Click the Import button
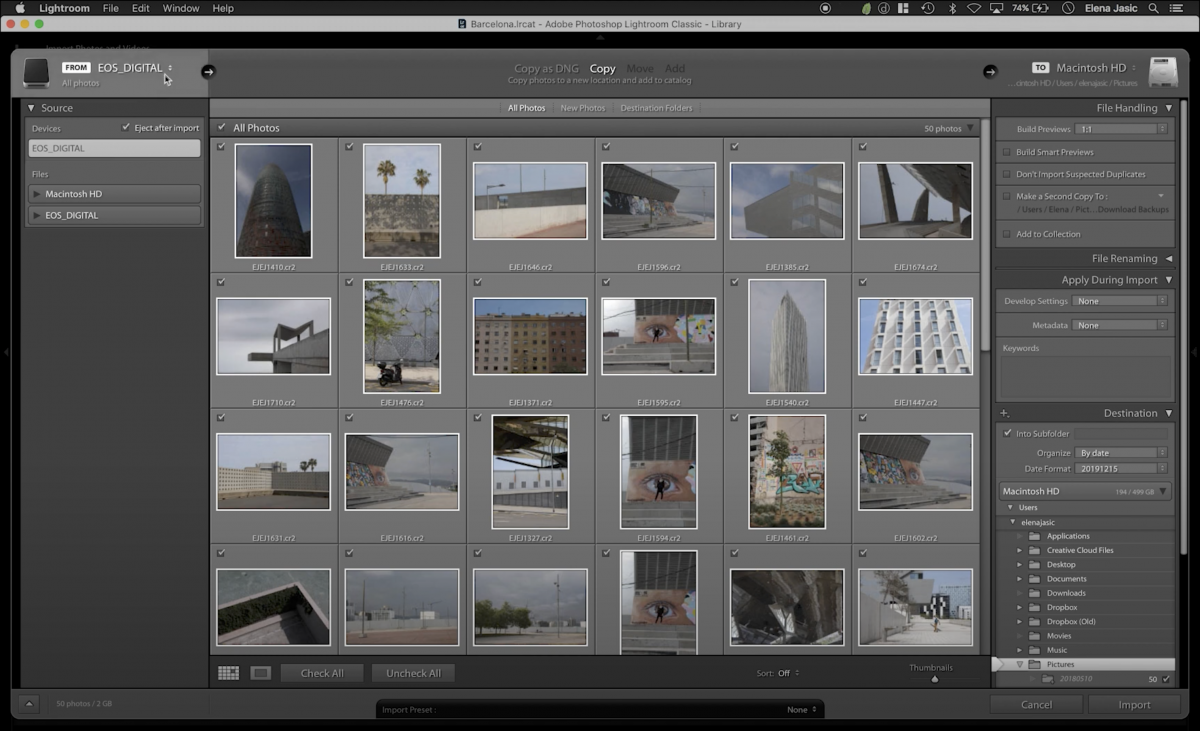Viewport: 1200px width, 731px height. pos(1133,704)
